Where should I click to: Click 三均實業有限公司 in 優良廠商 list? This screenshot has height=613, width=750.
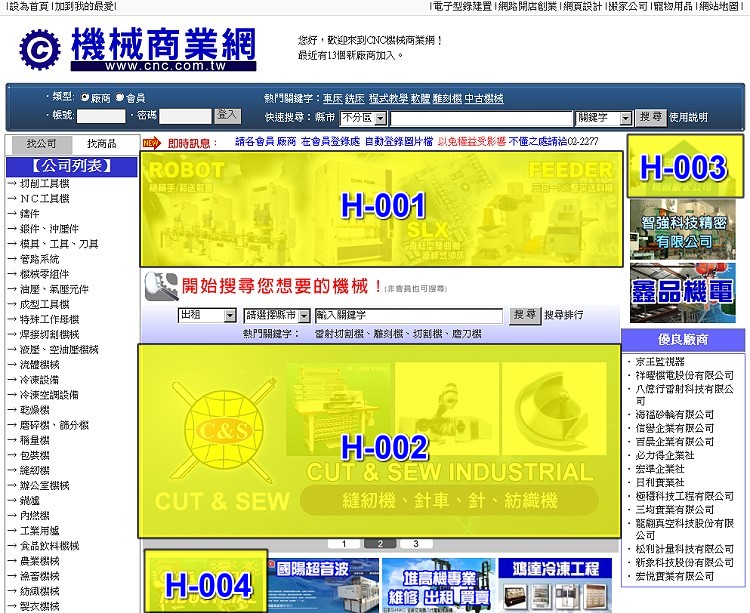pos(674,510)
